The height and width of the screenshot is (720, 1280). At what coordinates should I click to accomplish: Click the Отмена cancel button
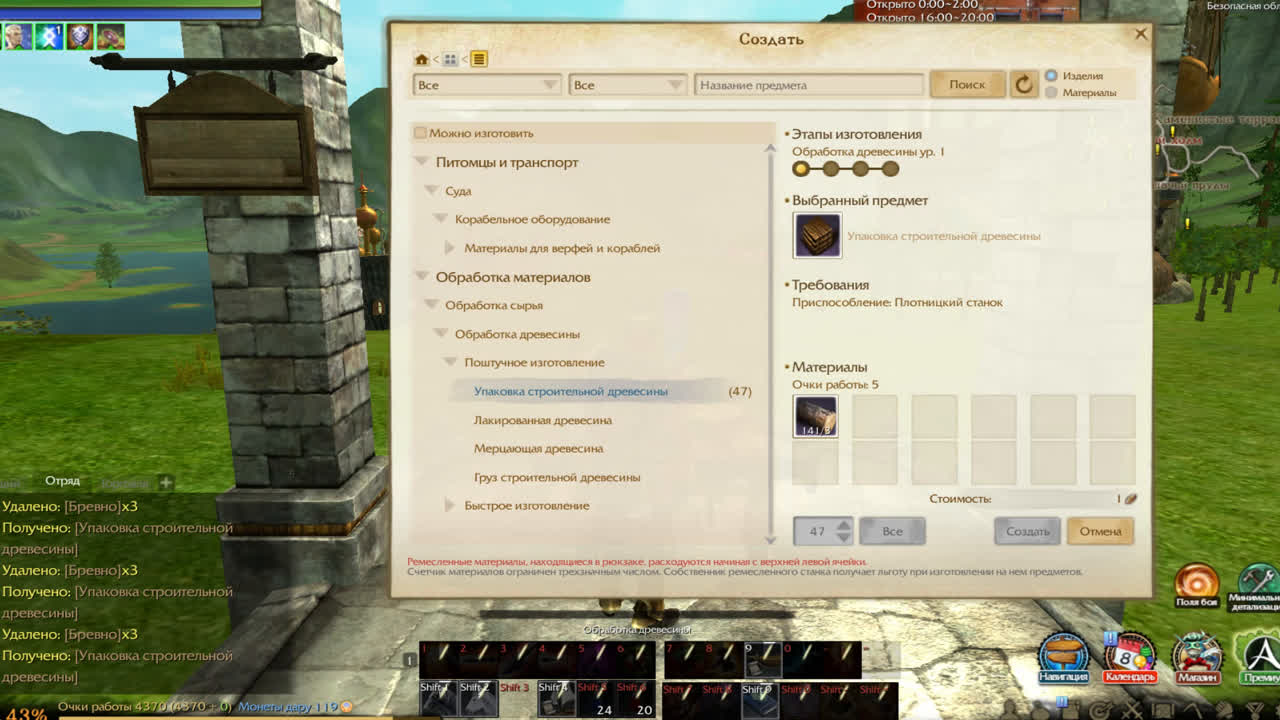click(x=1100, y=531)
